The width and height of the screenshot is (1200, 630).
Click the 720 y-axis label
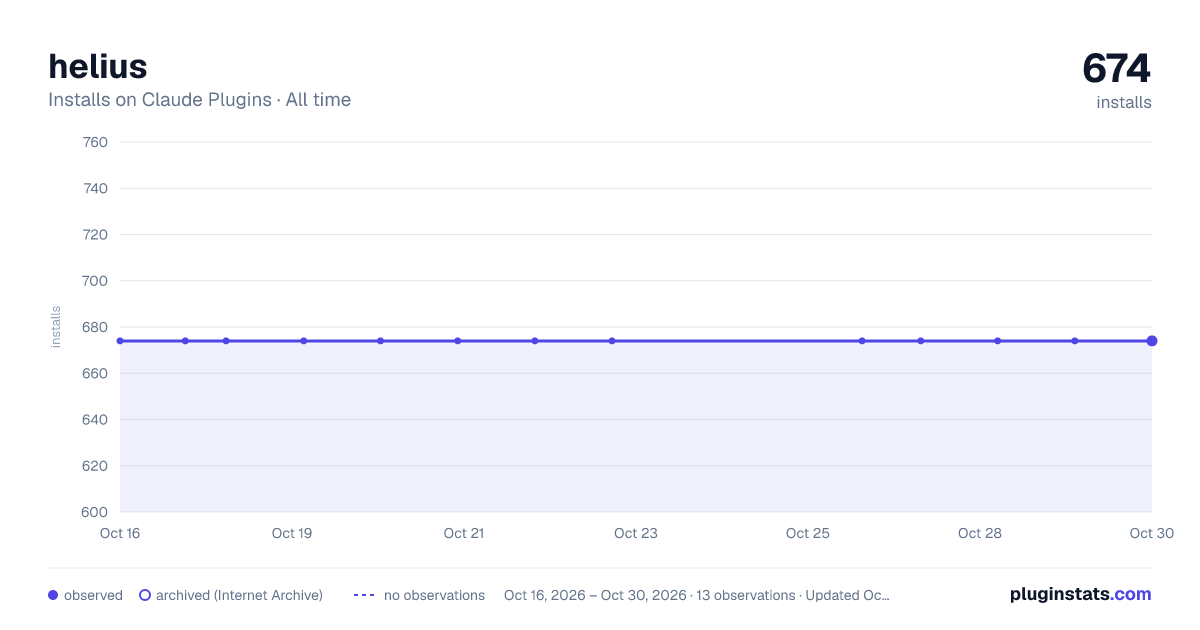96,234
